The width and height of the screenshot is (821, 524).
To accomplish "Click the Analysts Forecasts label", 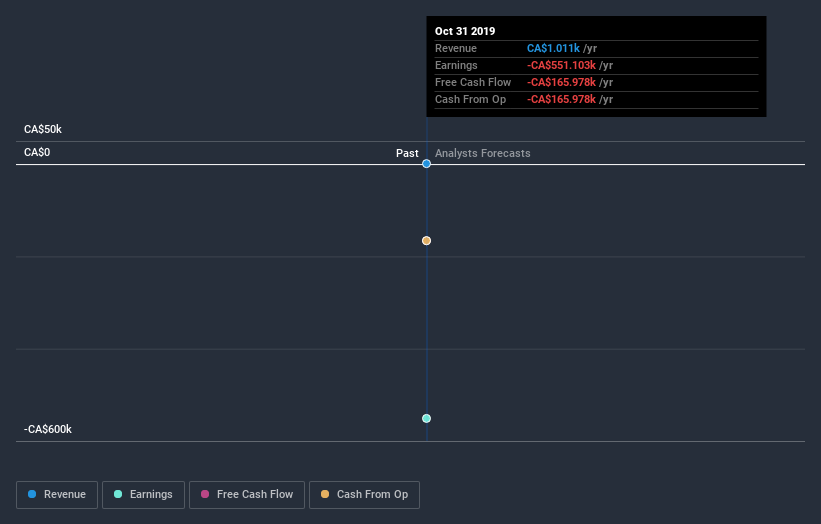I will [482, 153].
